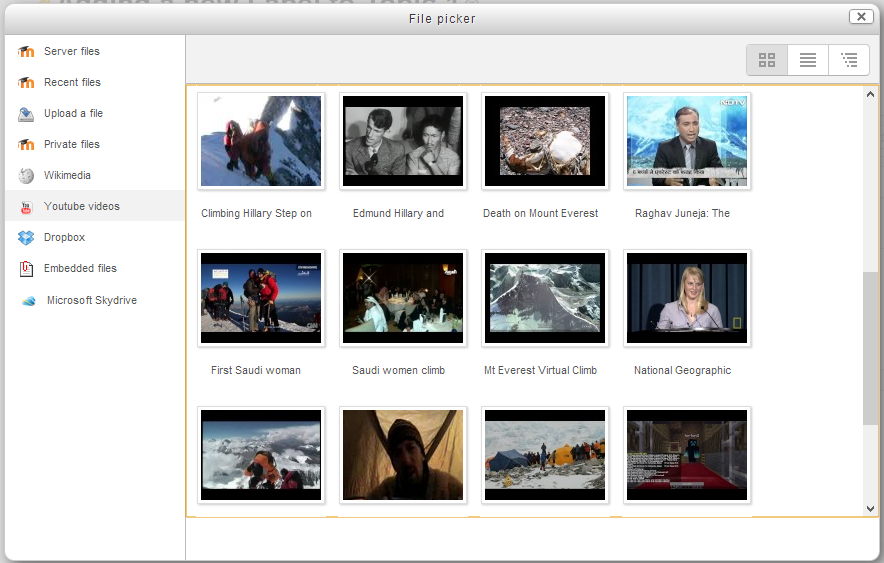Click the Upload a file icon
This screenshot has width=884, height=563.
(x=26, y=114)
